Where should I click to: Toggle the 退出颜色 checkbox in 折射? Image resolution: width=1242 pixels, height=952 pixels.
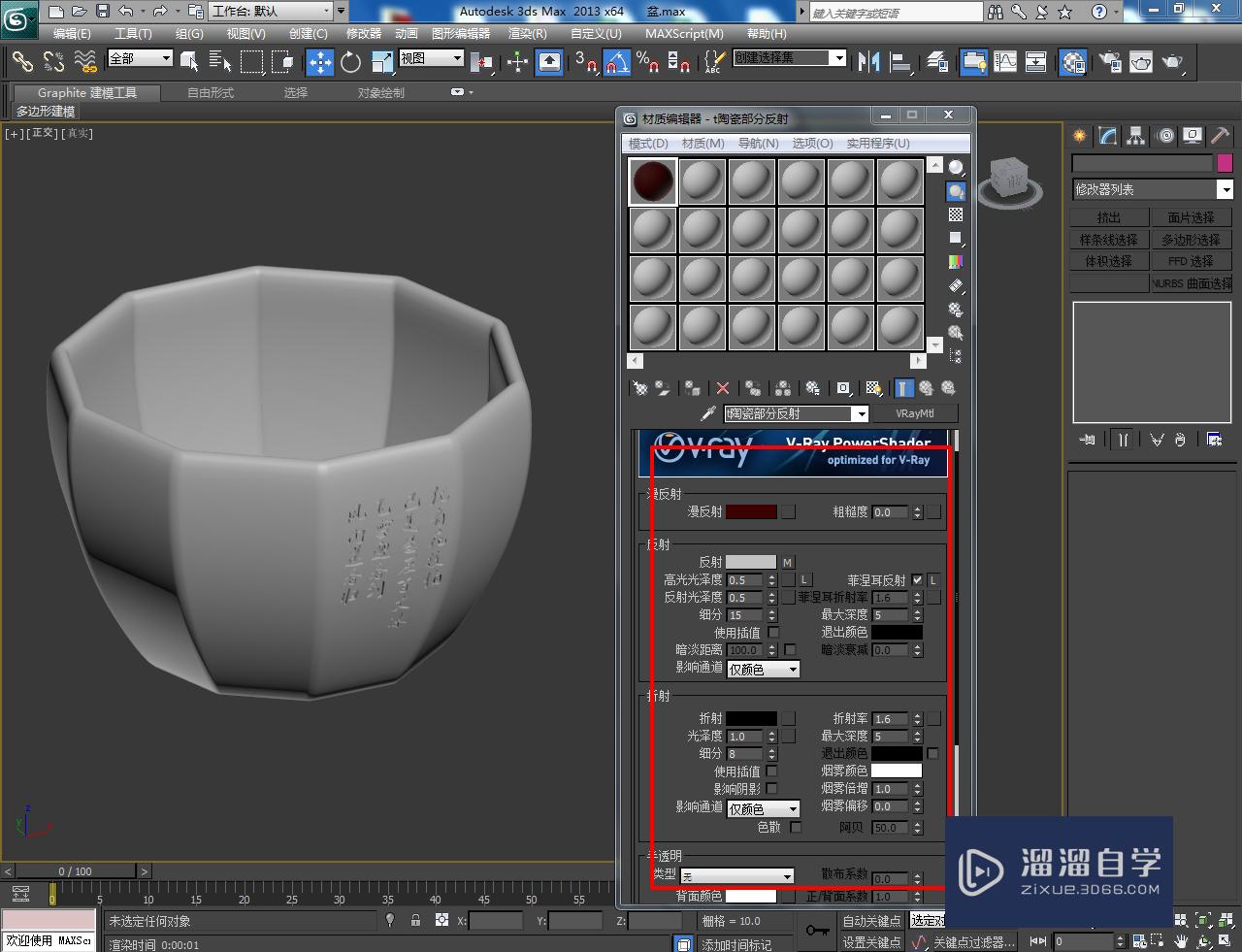[x=932, y=753]
